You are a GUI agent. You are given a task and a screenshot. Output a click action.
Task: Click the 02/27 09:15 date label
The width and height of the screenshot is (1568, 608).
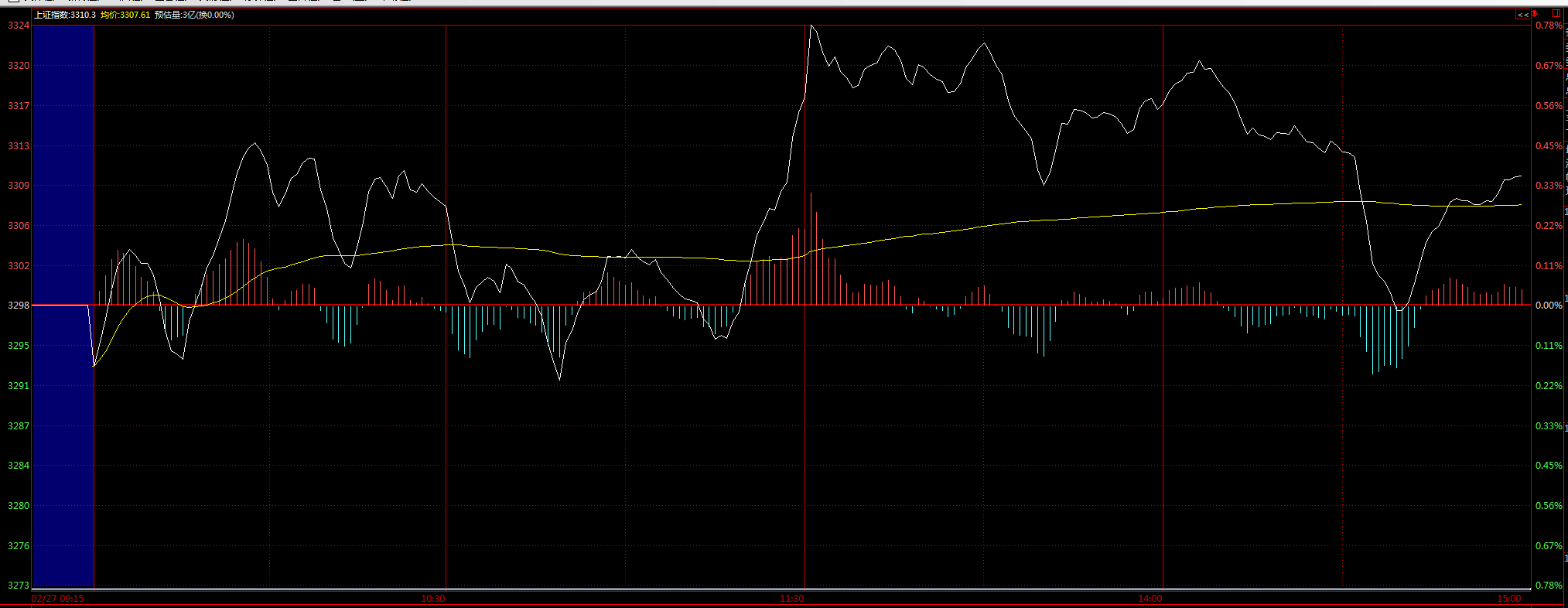58,599
